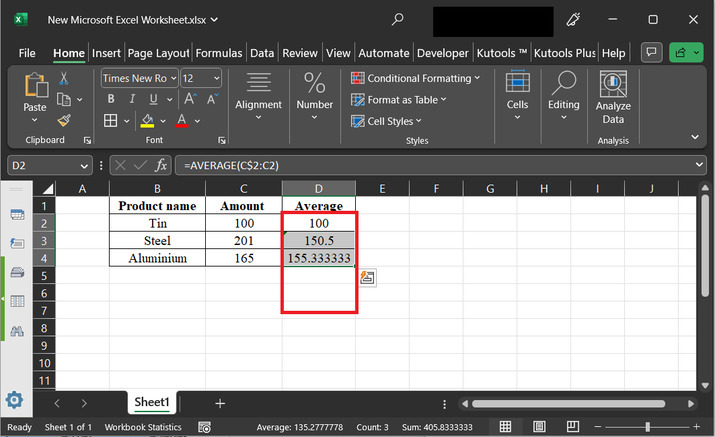Click the Insert Function fx icon
715x437 pixels.
click(x=160, y=165)
